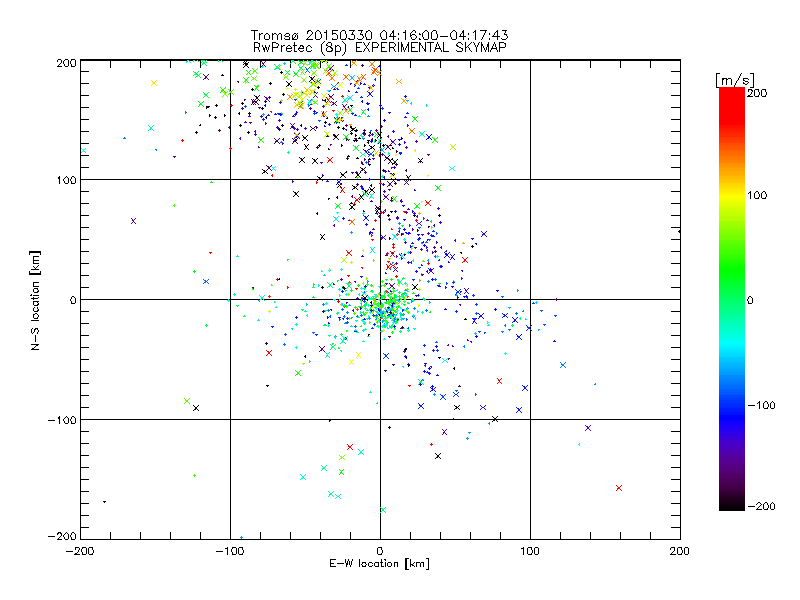Viewport: 800px width, 600px height.
Task: Click the green middle of the colorbar
Action: pos(732,278)
